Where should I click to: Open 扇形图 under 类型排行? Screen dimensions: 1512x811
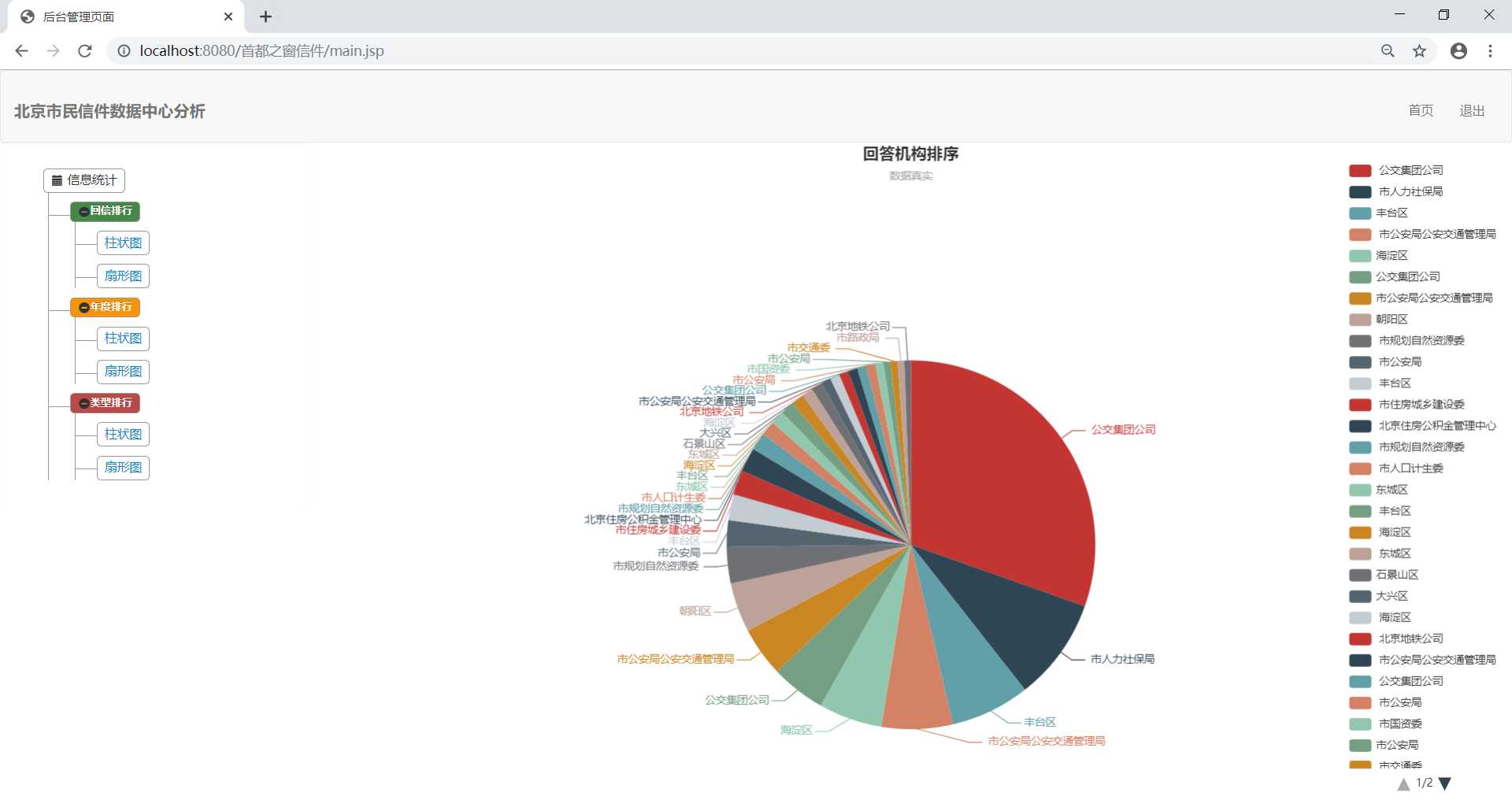click(123, 468)
